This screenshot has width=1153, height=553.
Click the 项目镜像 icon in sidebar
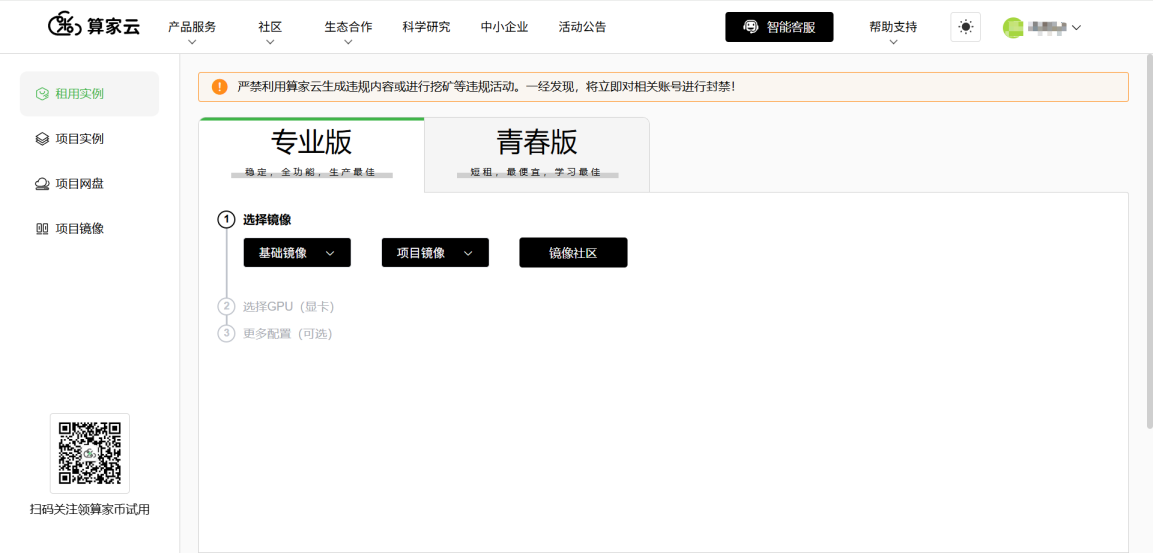42,229
